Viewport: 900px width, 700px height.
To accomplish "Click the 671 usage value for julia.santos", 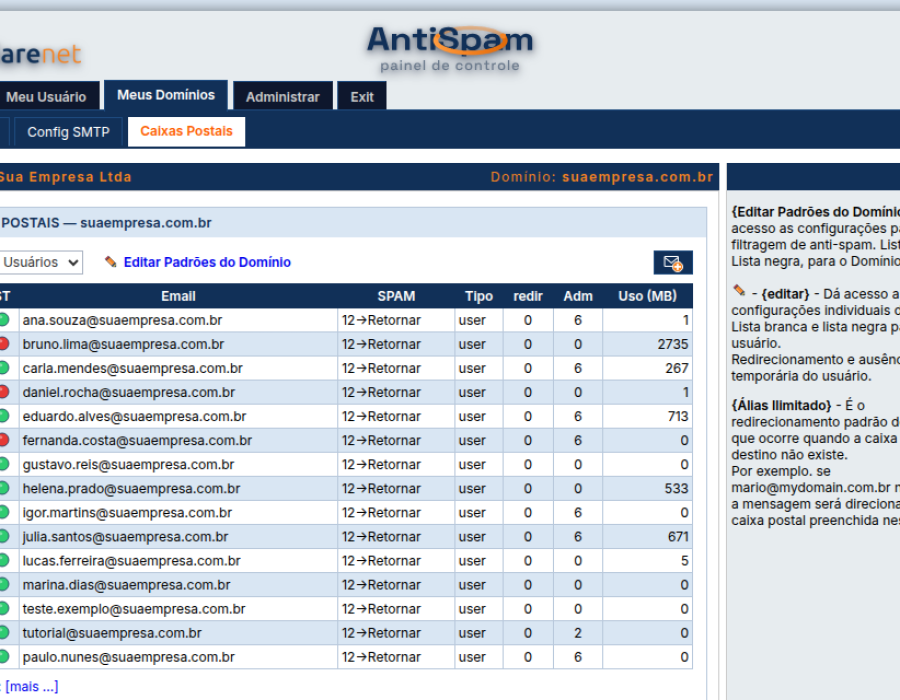I will click(x=678, y=537).
